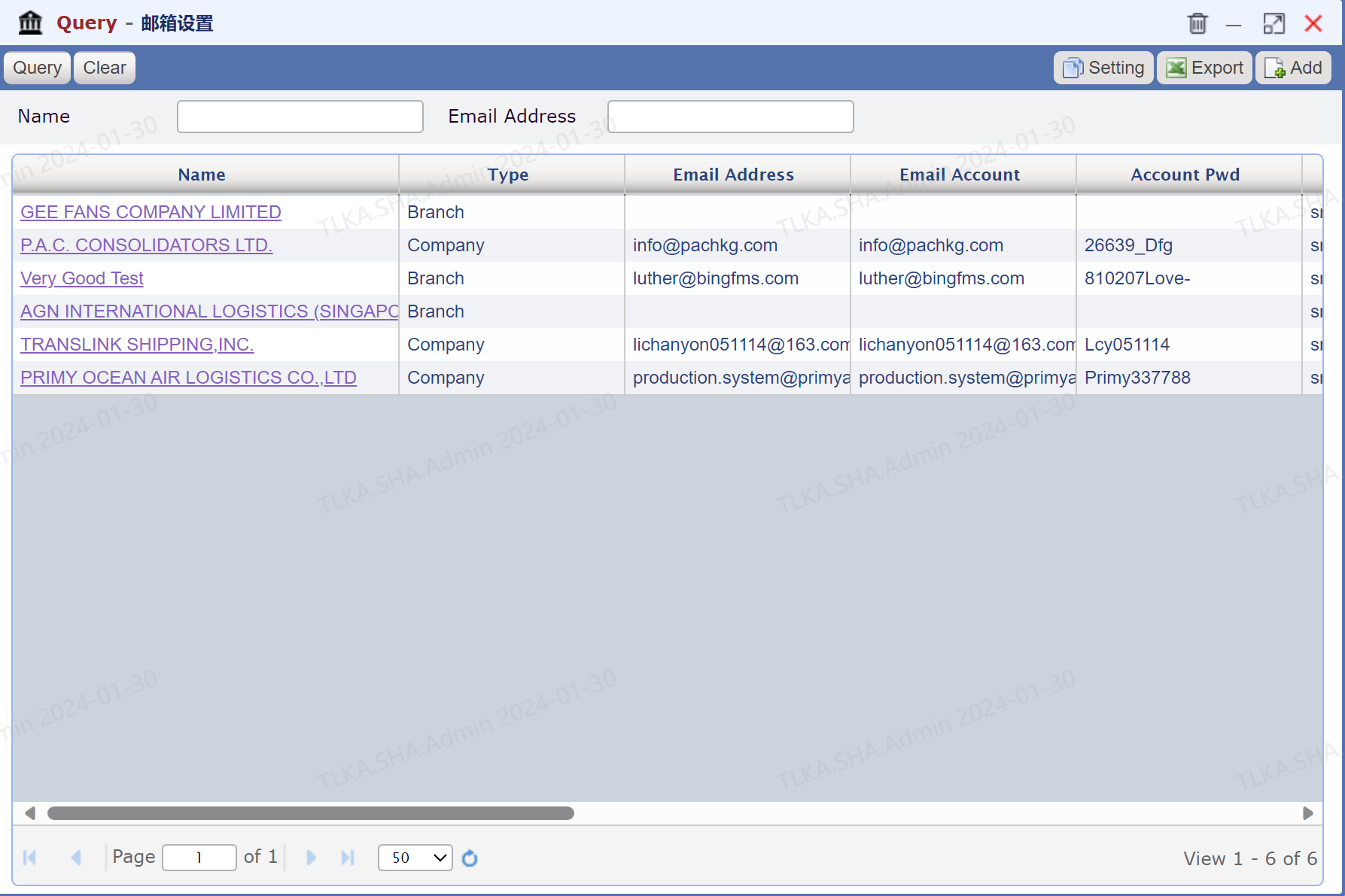Click the Clear button

pyautogui.click(x=105, y=68)
